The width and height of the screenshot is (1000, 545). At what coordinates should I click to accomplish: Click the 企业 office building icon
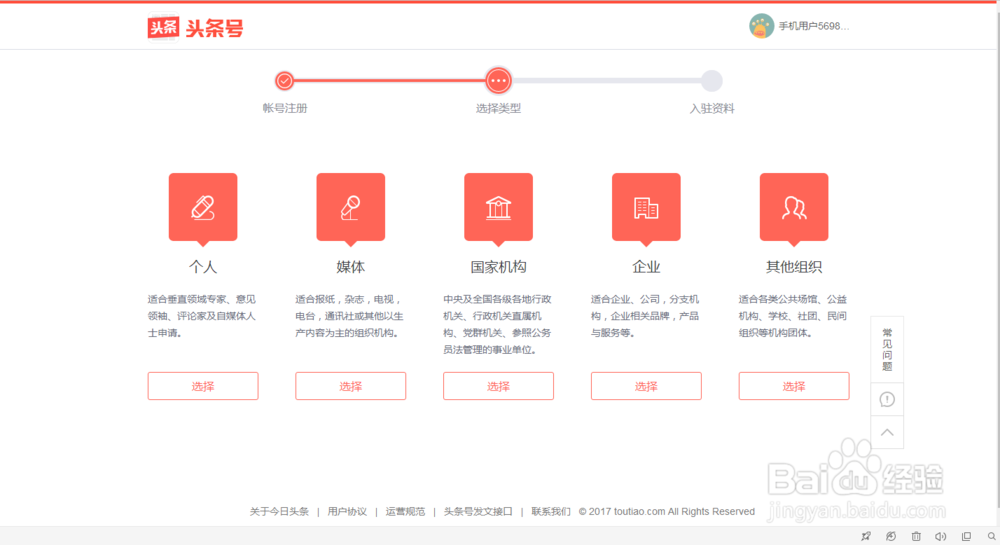point(646,208)
